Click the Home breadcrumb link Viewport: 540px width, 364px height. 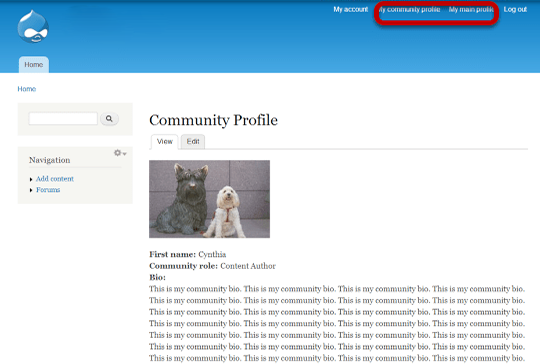pos(27,89)
